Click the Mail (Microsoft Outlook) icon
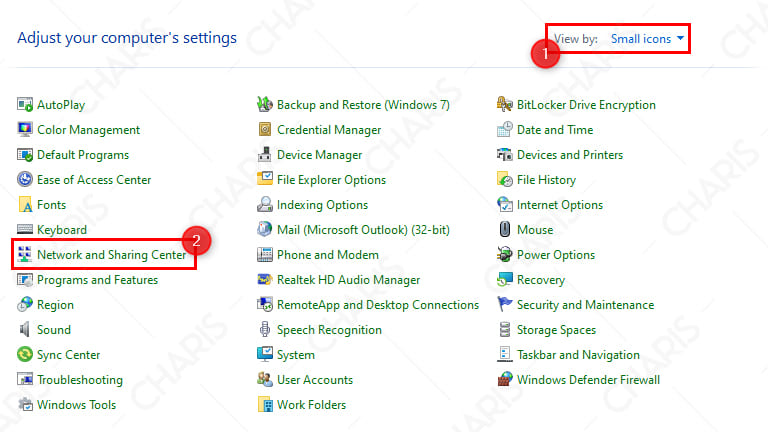The height and width of the screenshot is (432, 768). (x=265, y=229)
